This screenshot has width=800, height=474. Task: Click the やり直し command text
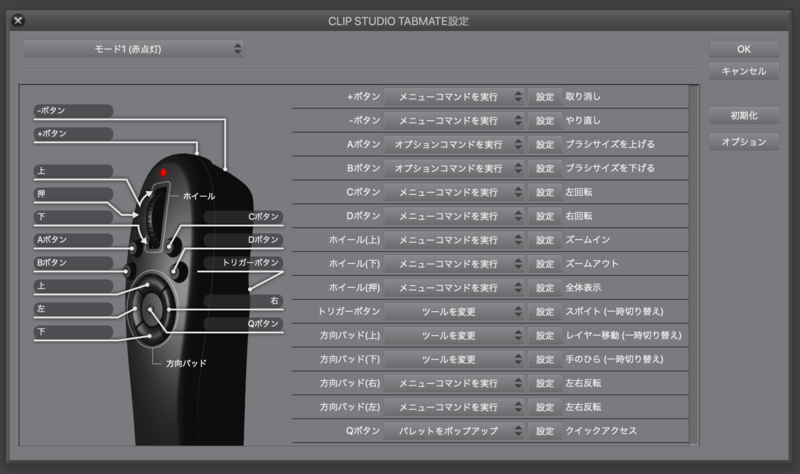[583, 120]
